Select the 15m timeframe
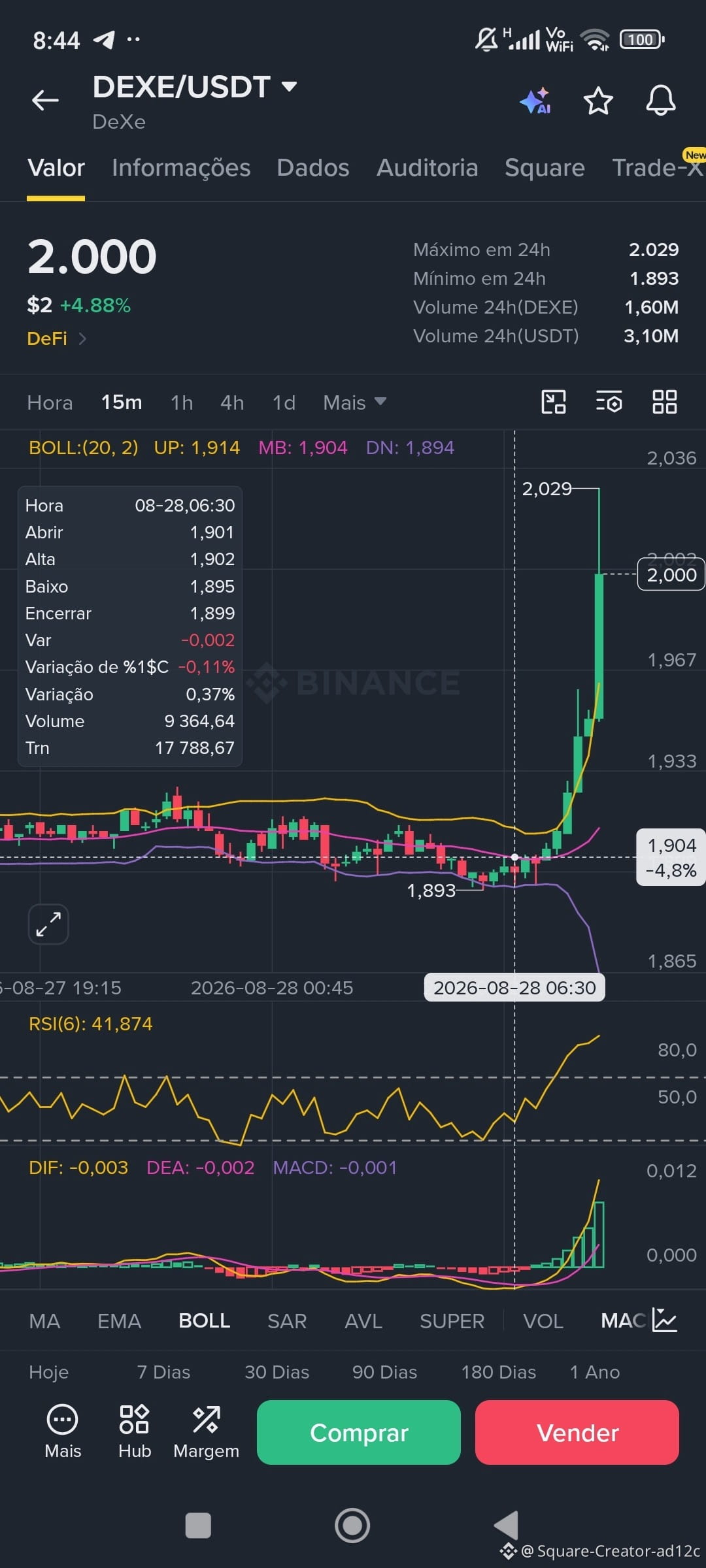 [122, 402]
